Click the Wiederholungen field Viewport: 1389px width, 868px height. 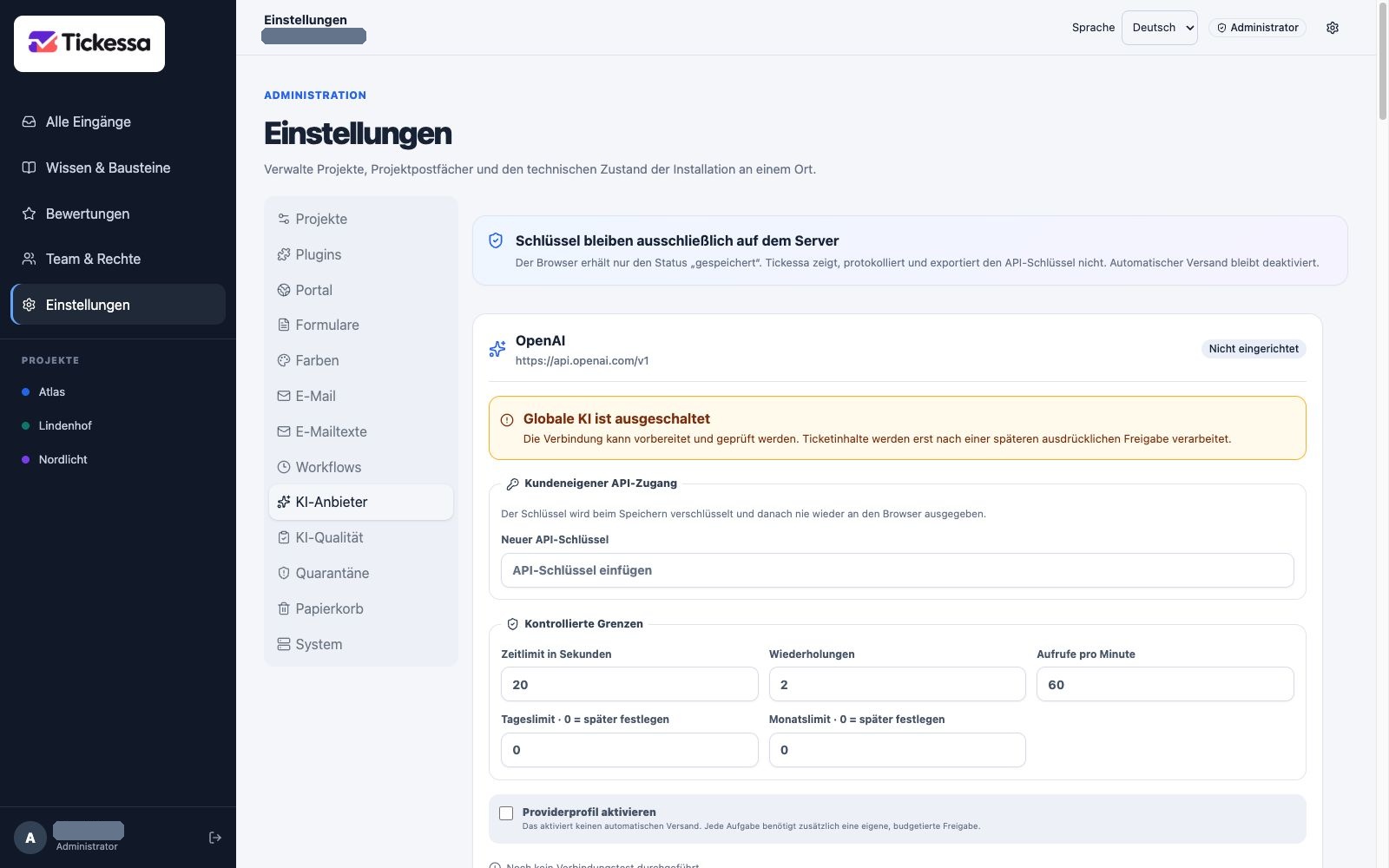(x=897, y=684)
